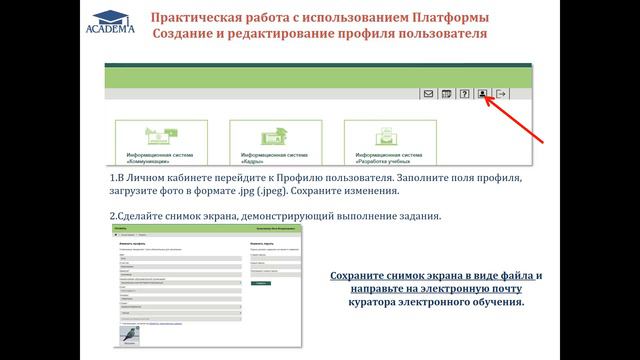Click the dark green save password button

[x=261, y=283]
